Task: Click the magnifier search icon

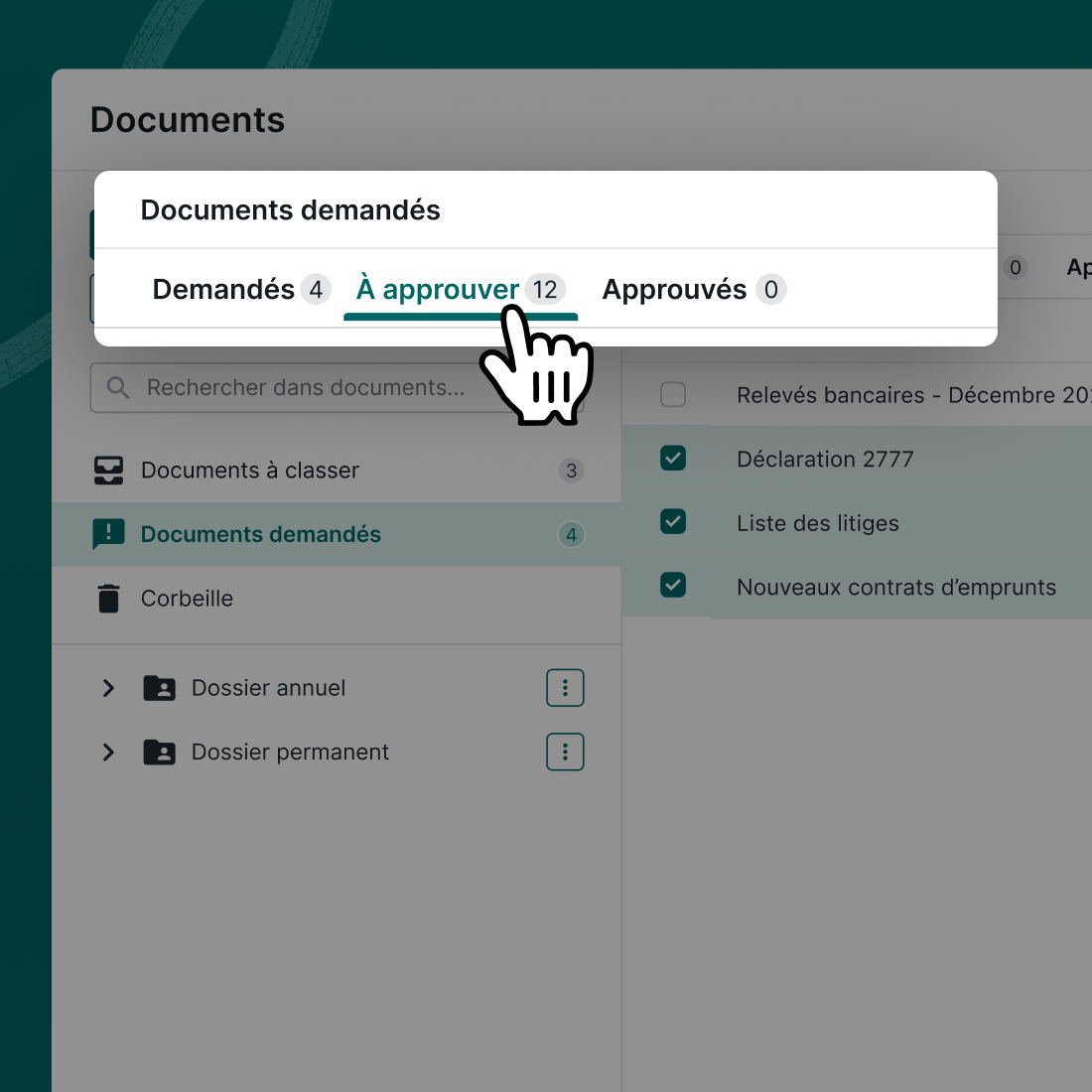Action: tap(118, 387)
